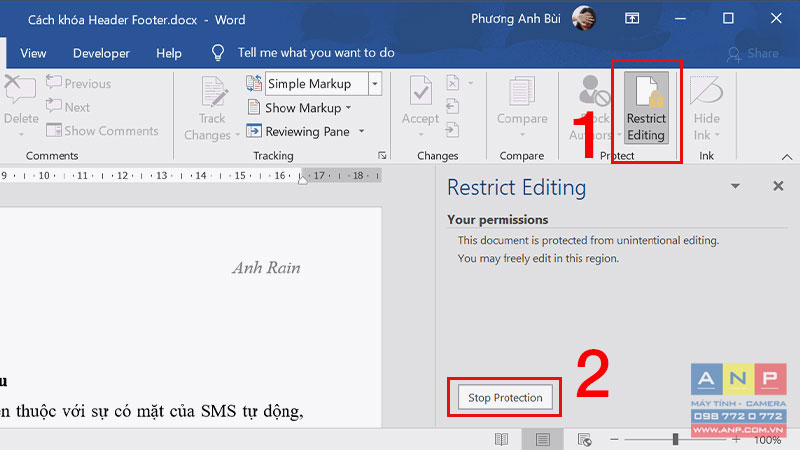Click the Block Authors icon
The height and width of the screenshot is (450, 800).
click(594, 91)
